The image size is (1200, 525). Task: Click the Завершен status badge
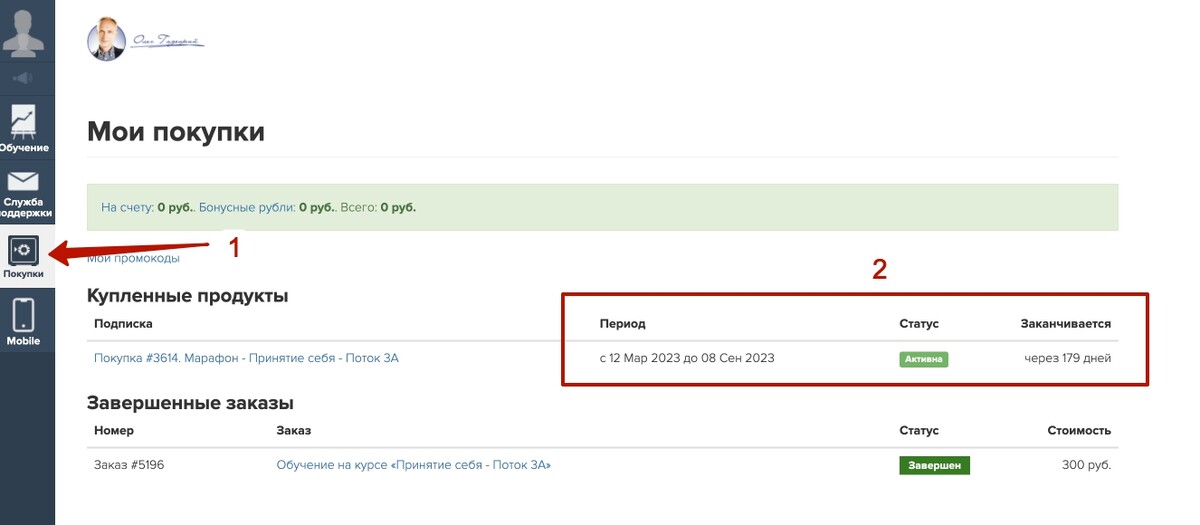pos(934,466)
